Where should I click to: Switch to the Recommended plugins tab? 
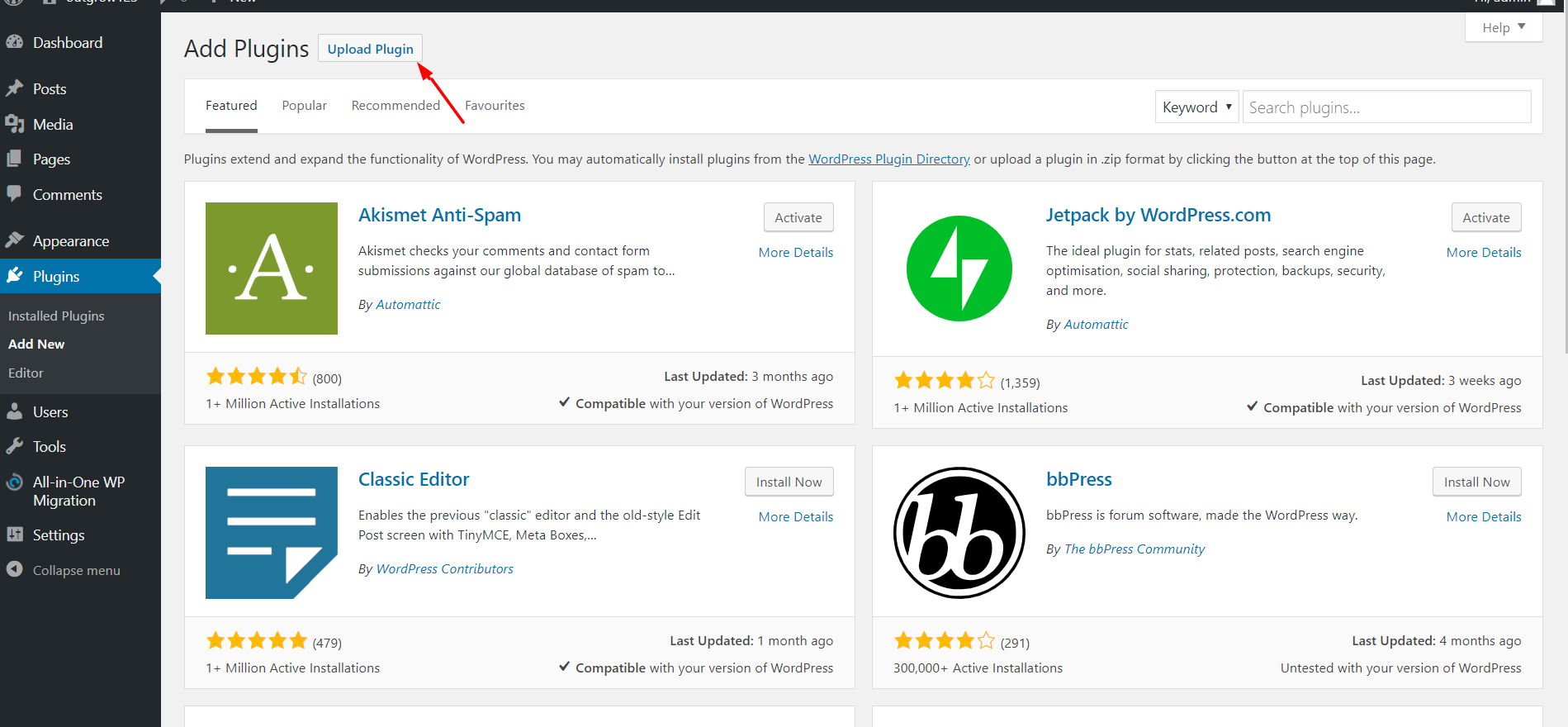(x=396, y=106)
